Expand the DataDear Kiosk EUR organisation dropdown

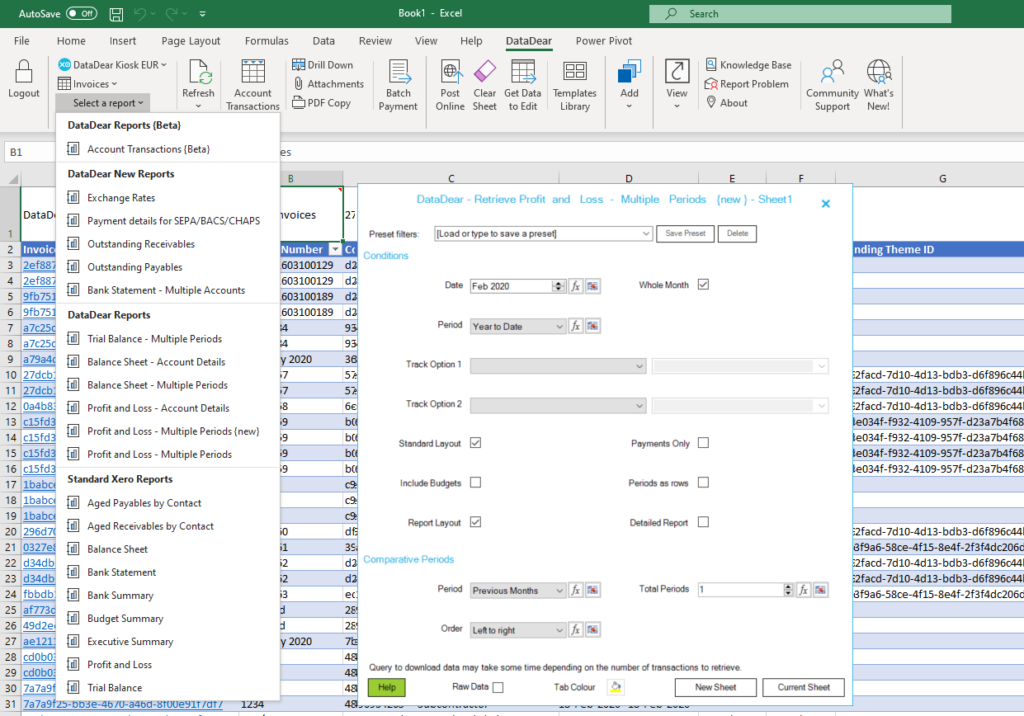[x=112, y=65]
